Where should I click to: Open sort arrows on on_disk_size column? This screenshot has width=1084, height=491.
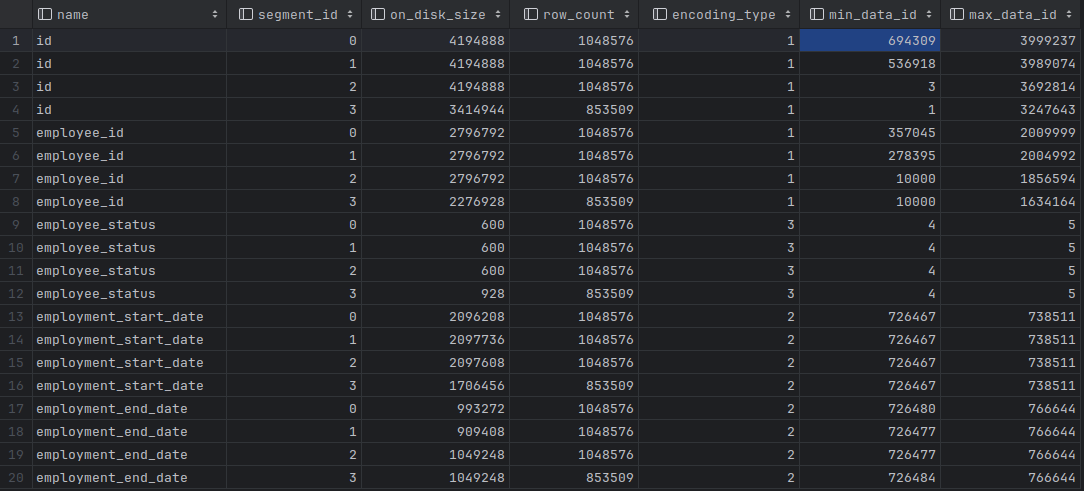(x=498, y=14)
